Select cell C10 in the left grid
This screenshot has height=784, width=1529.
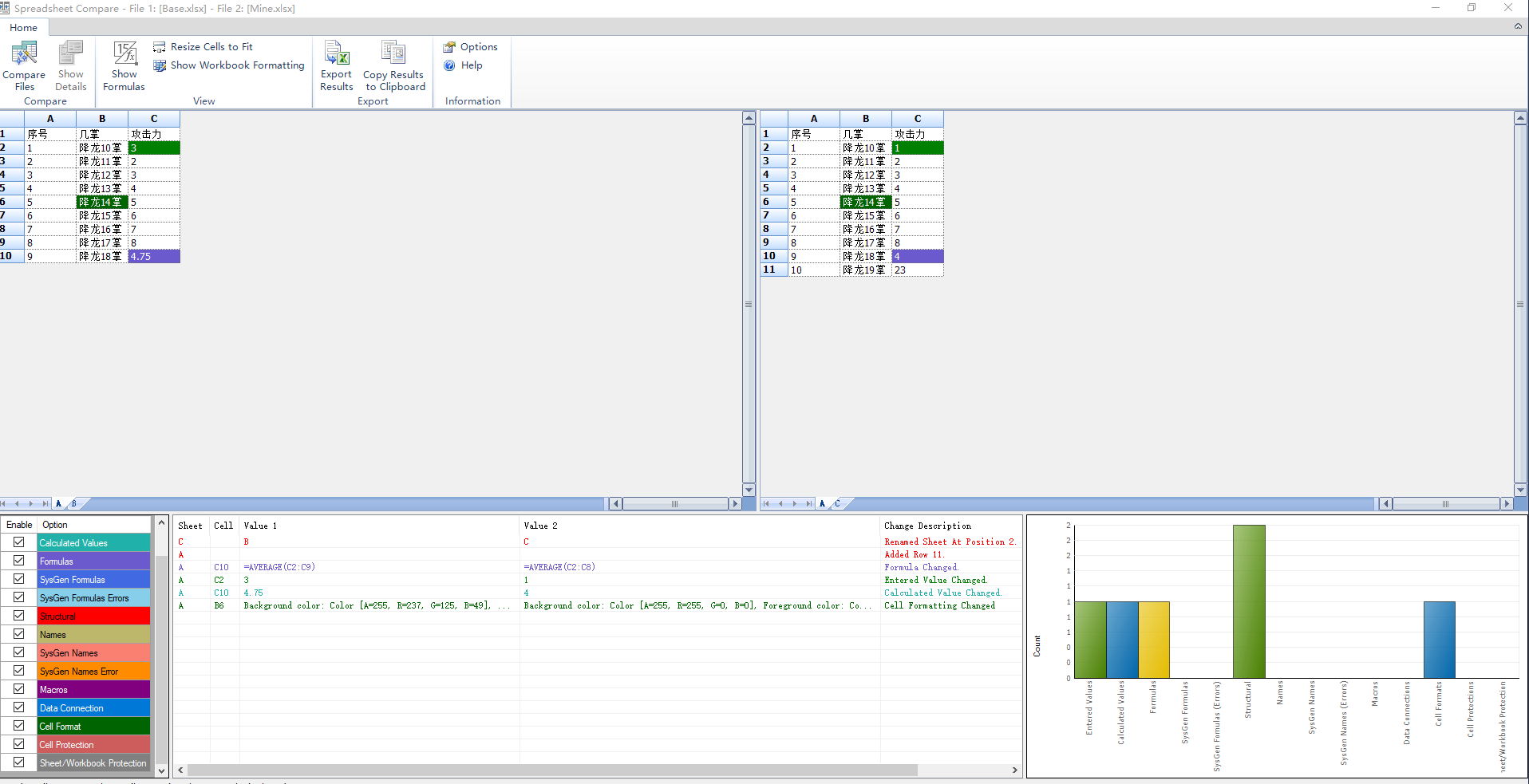pyautogui.click(x=153, y=255)
